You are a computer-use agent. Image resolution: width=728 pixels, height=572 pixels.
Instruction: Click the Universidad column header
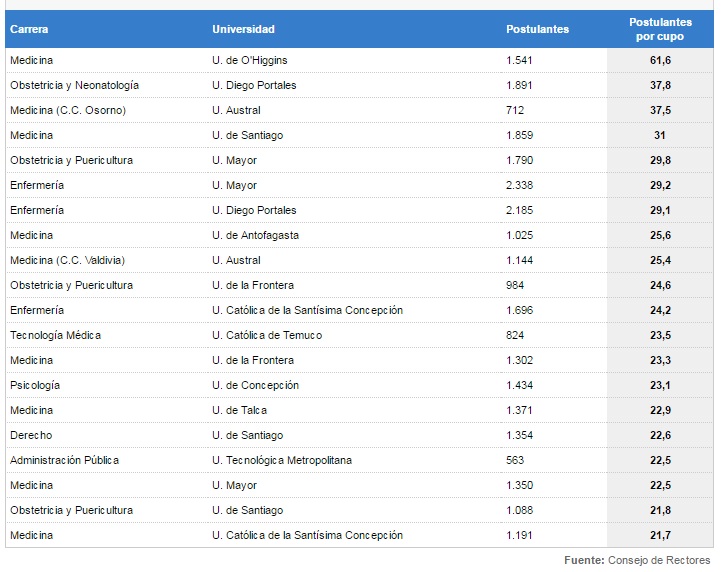[x=243, y=29]
